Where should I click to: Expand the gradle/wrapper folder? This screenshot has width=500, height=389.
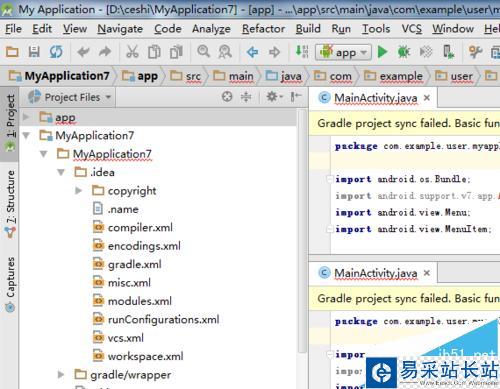click(61, 375)
